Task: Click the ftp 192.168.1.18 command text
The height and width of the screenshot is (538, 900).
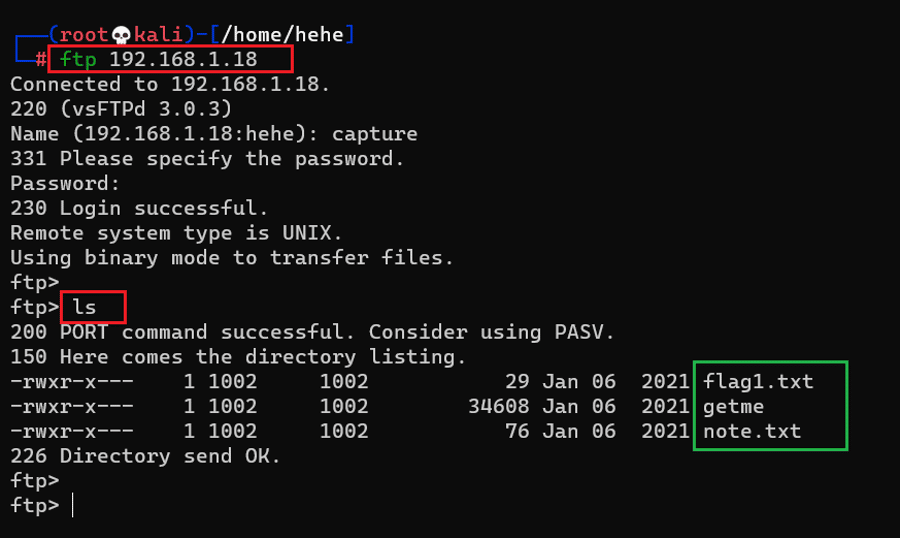Action: click(158, 59)
